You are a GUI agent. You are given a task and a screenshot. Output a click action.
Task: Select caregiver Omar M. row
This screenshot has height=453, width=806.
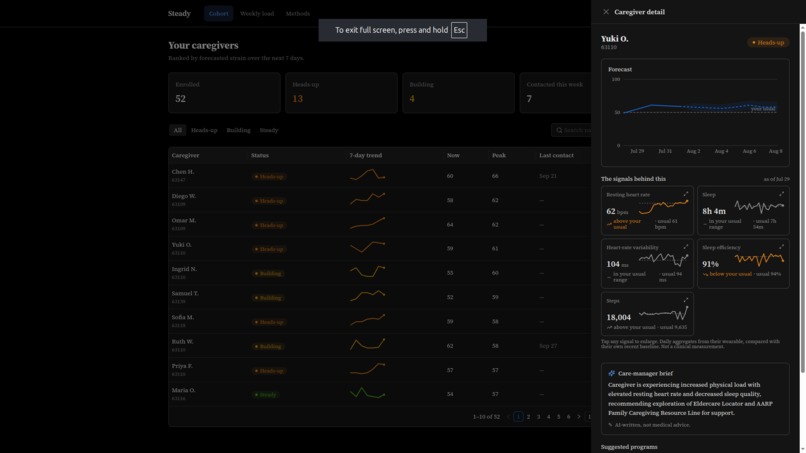coord(380,224)
